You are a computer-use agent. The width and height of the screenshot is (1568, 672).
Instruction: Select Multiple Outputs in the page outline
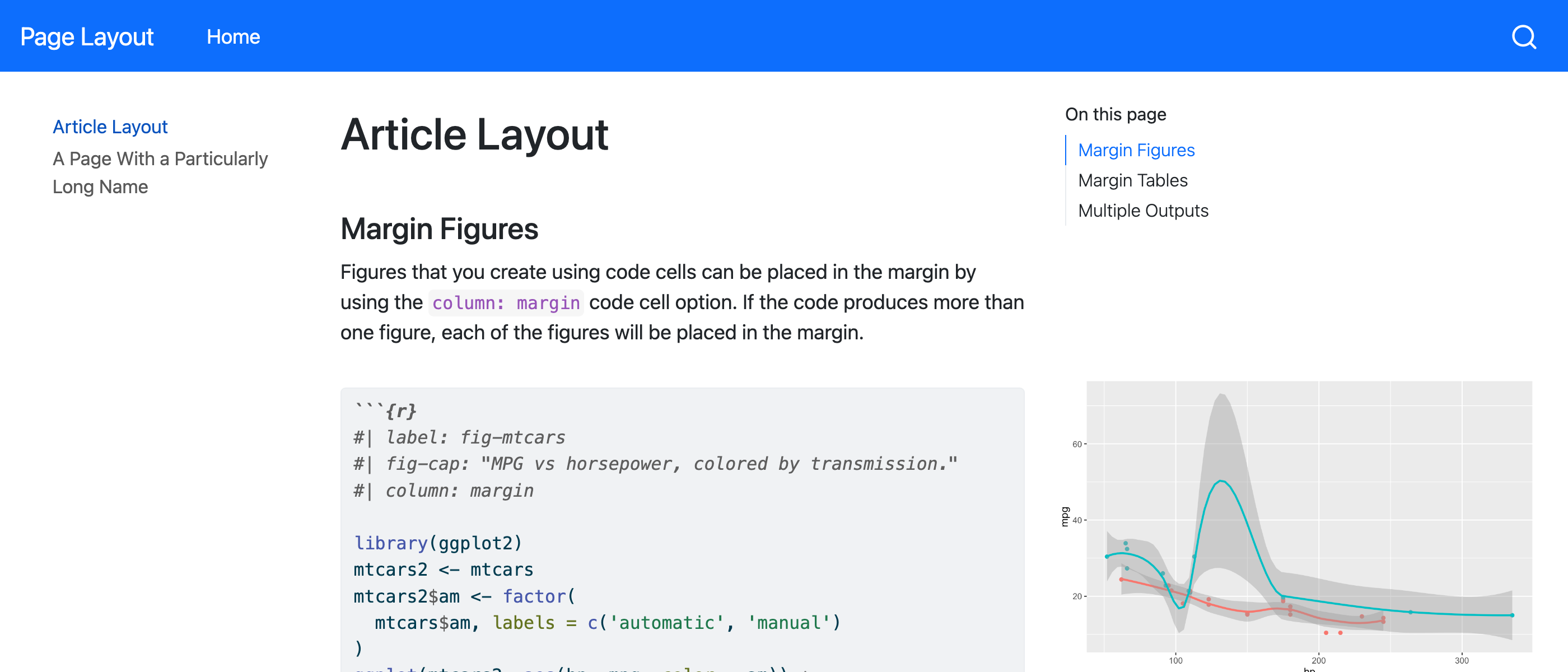[1143, 210]
